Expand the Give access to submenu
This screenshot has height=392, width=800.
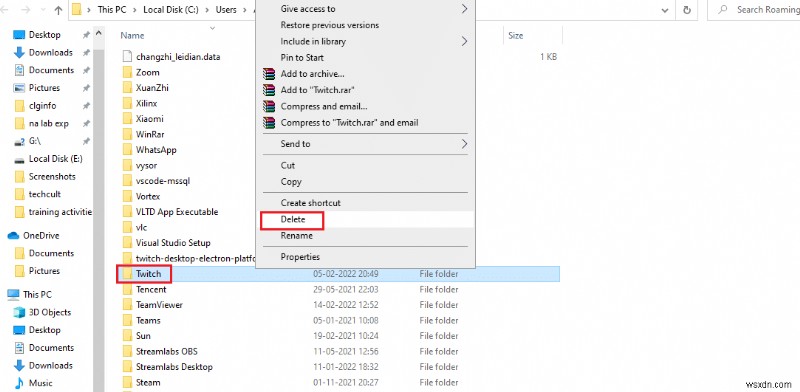coord(365,9)
